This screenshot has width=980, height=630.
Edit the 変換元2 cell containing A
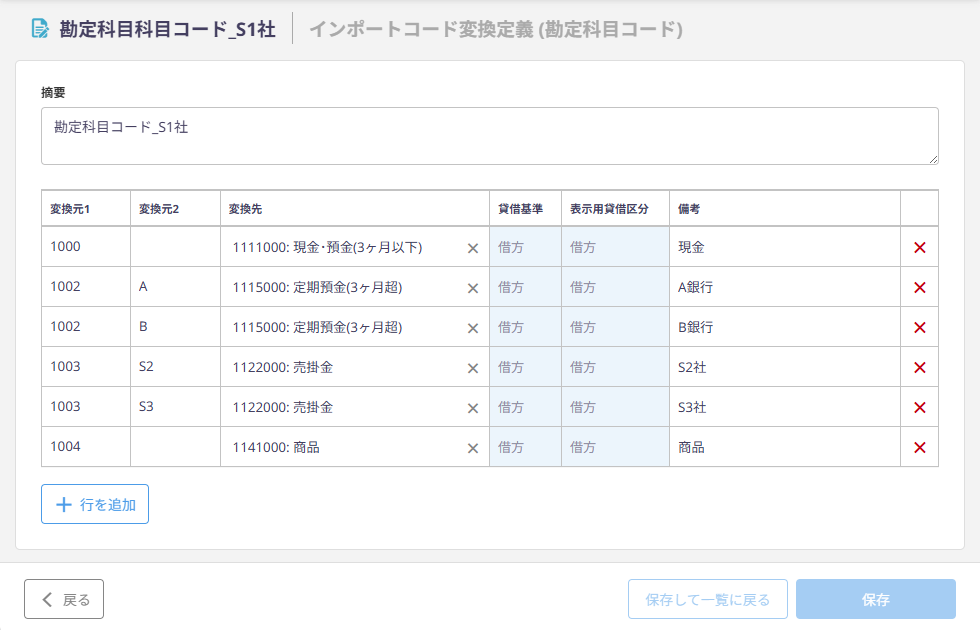pyautogui.click(x=176, y=287)
